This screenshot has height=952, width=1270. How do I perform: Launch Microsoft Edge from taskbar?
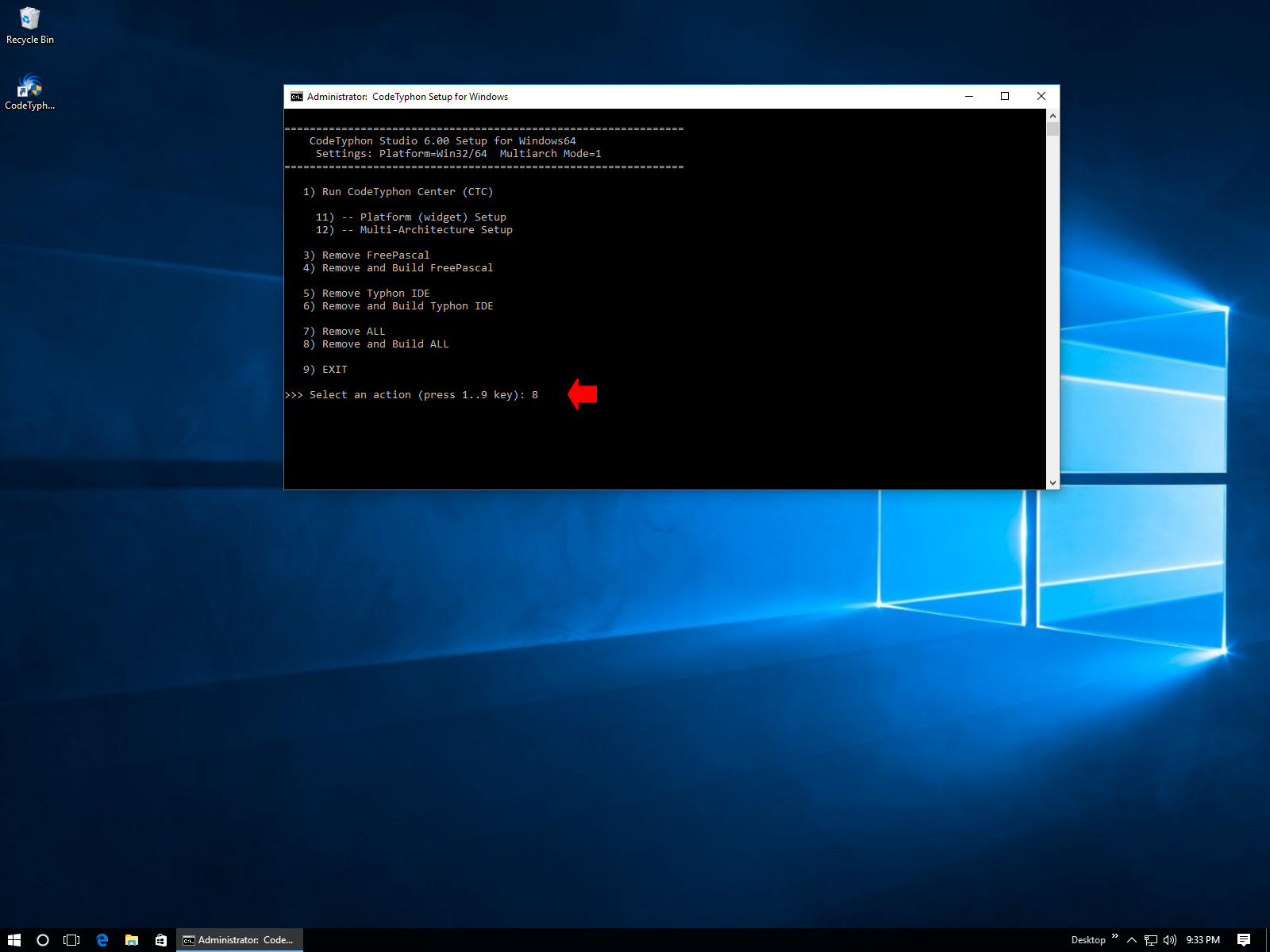click(x=102, y=940)
